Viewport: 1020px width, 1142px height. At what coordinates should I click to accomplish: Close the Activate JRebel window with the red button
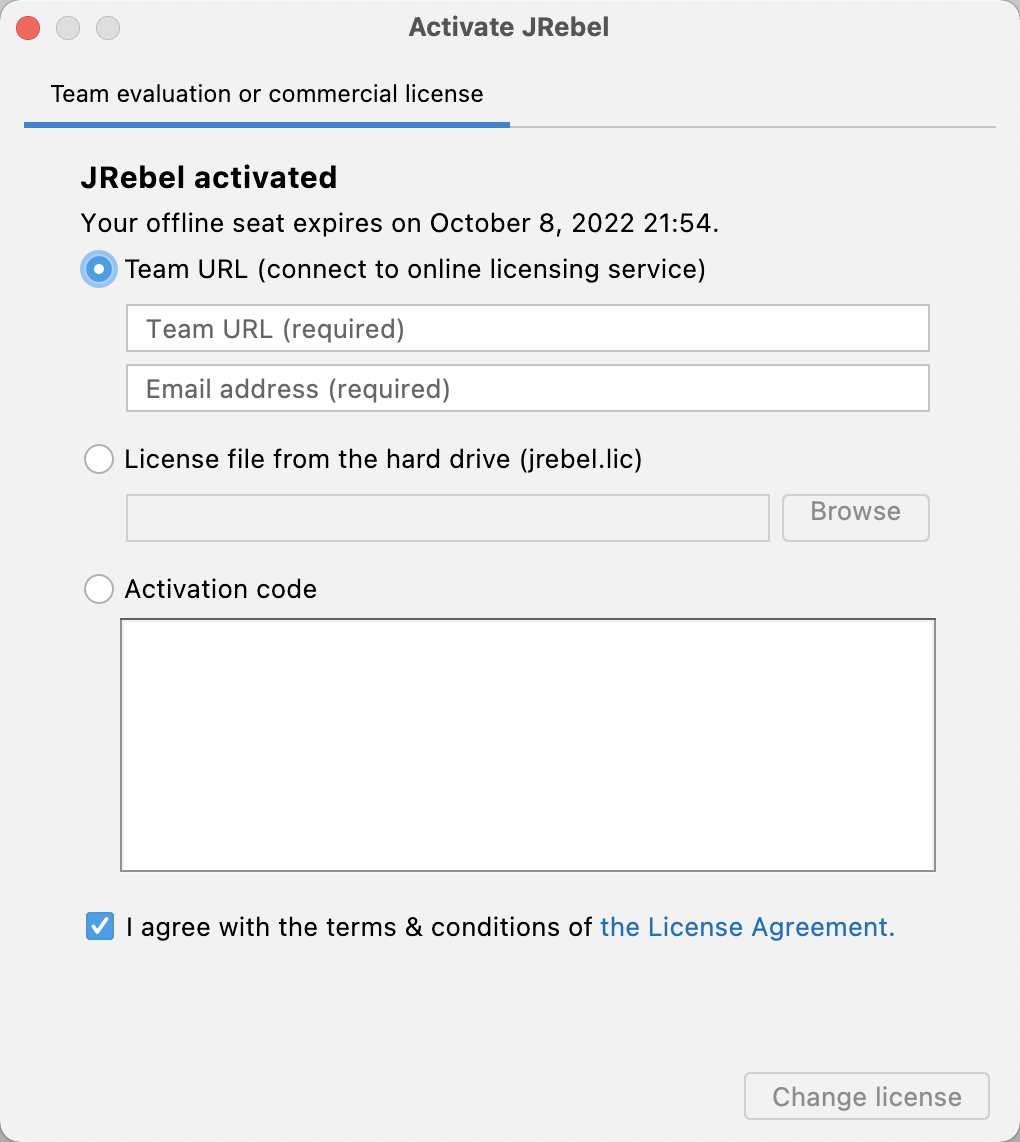pyautogui.click(x=28, y=28)
